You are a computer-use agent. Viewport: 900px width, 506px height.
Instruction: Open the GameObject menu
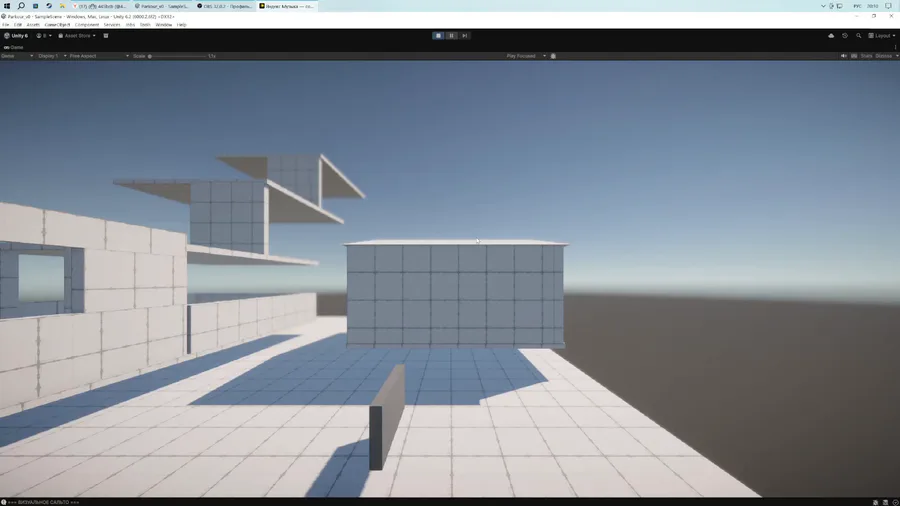[57, 25]
